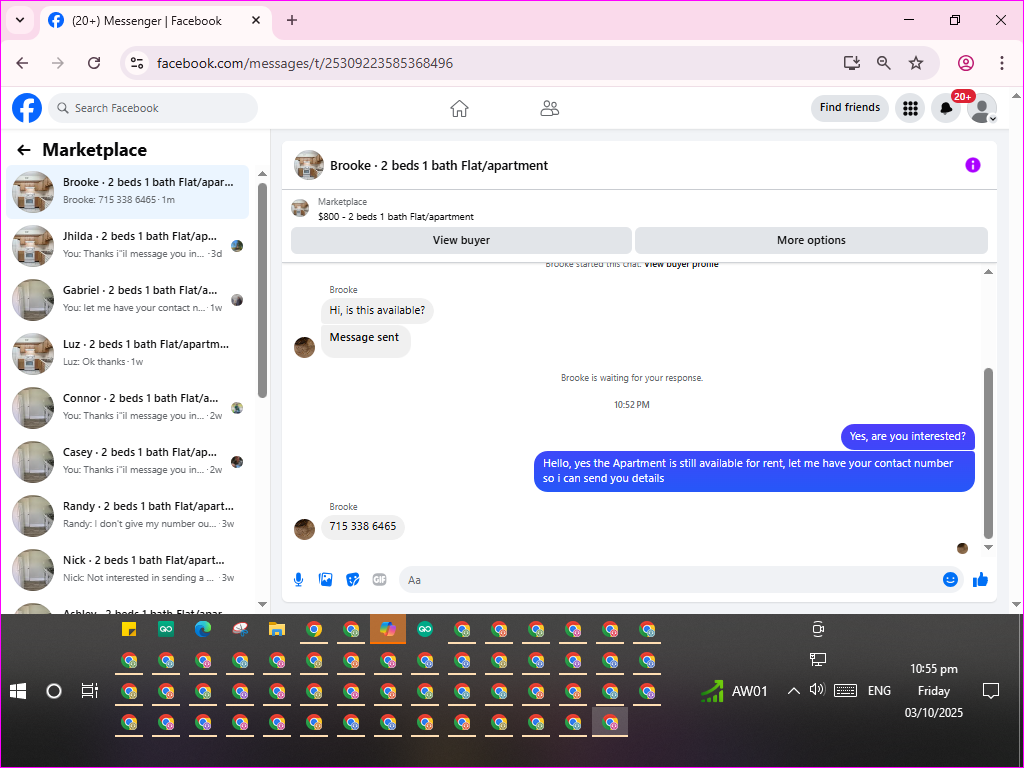Viewport: 1024px width, 768px height.
Task: Show hidden system tray icons
Action: point(793,691)
